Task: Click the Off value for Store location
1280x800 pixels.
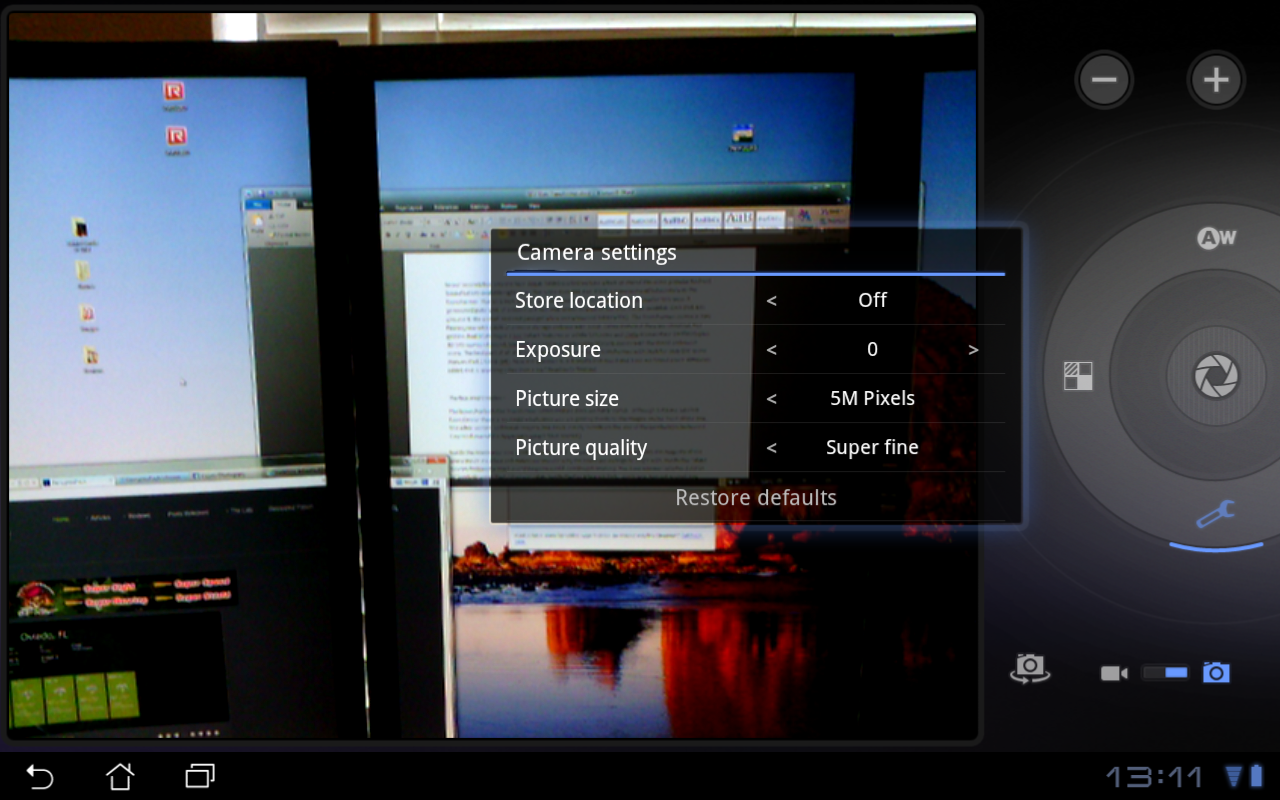Action: (x=872, y=300)
